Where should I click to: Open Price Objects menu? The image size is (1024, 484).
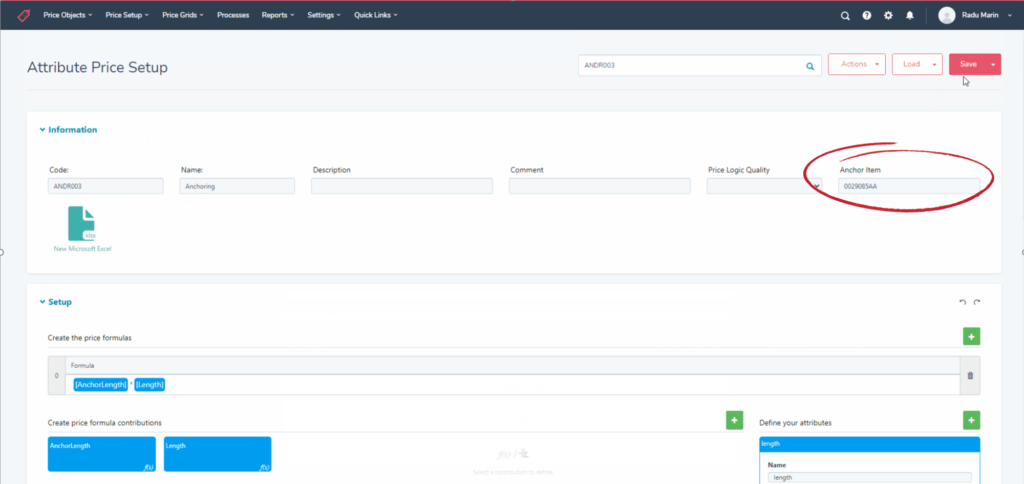pos(68,15)
